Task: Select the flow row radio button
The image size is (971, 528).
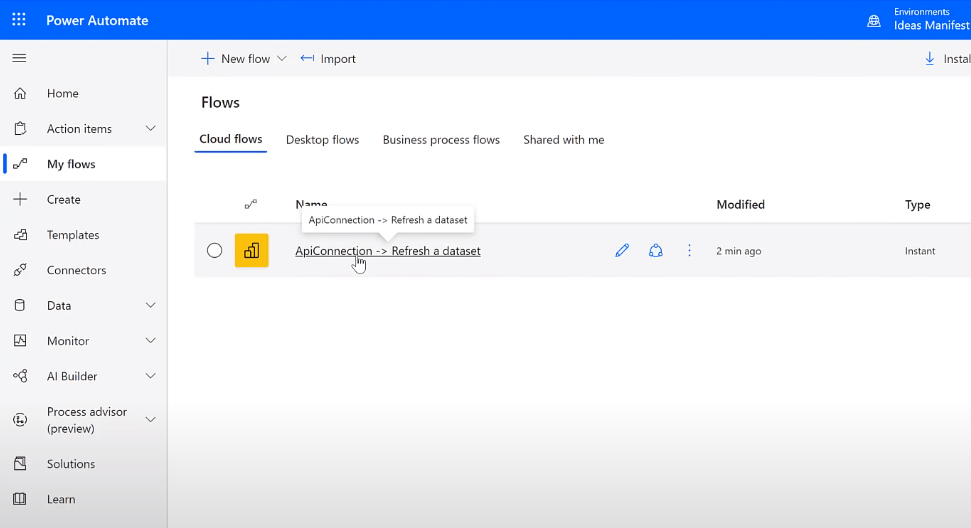Action: click(x=214, y=251)
